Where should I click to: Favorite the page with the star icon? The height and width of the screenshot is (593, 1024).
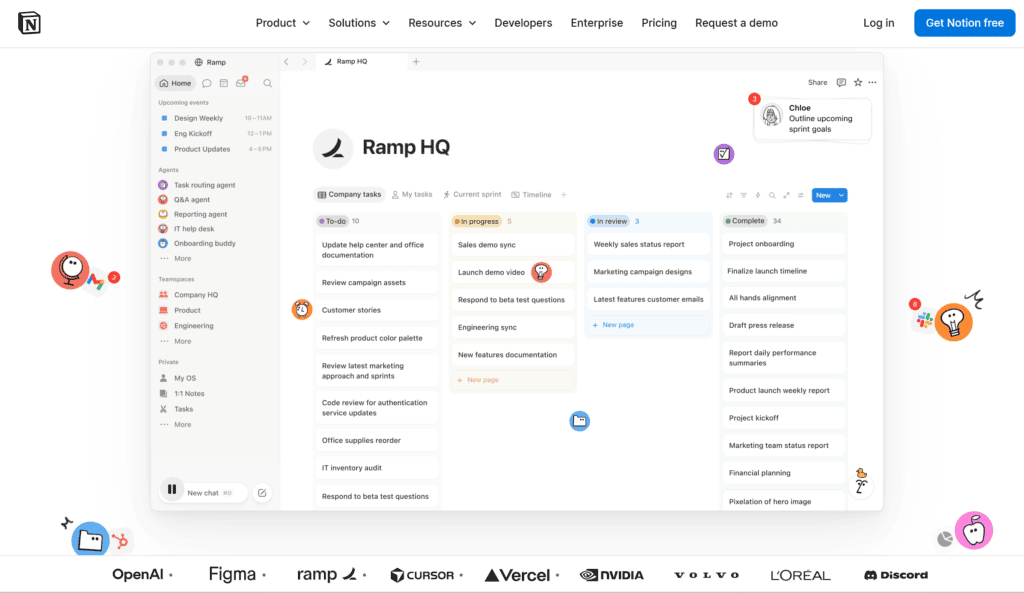858,82
